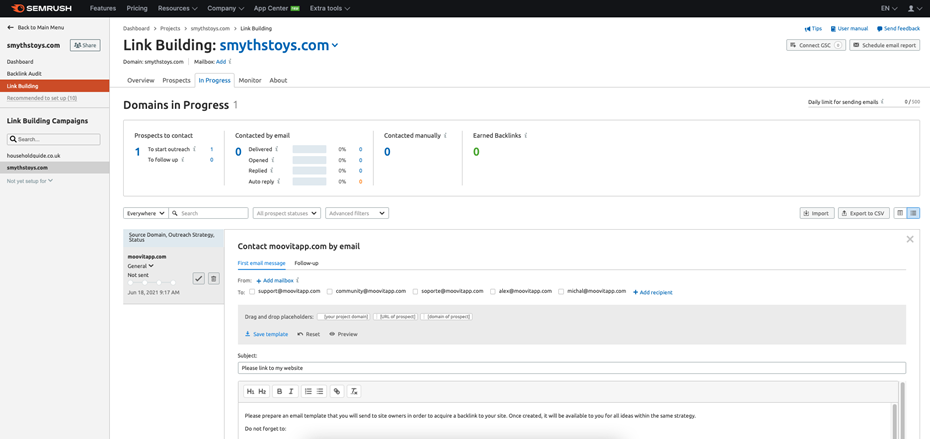Check michal@moovitapp.com recipient

[561, 291]
